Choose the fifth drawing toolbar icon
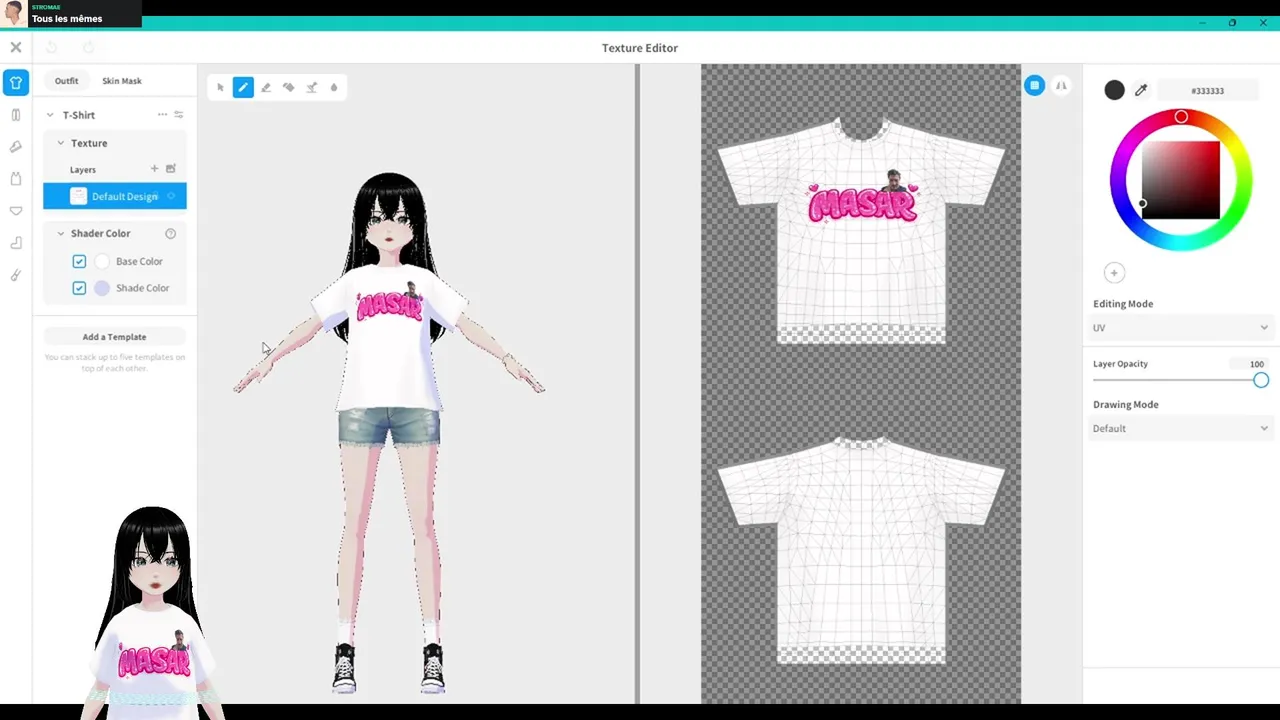1280x720 pixels. click(311, 88)
